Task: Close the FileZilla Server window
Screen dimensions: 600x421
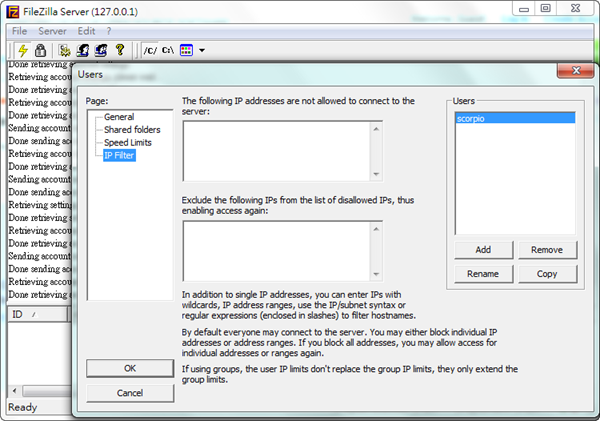Action: [x=576, y=8]
